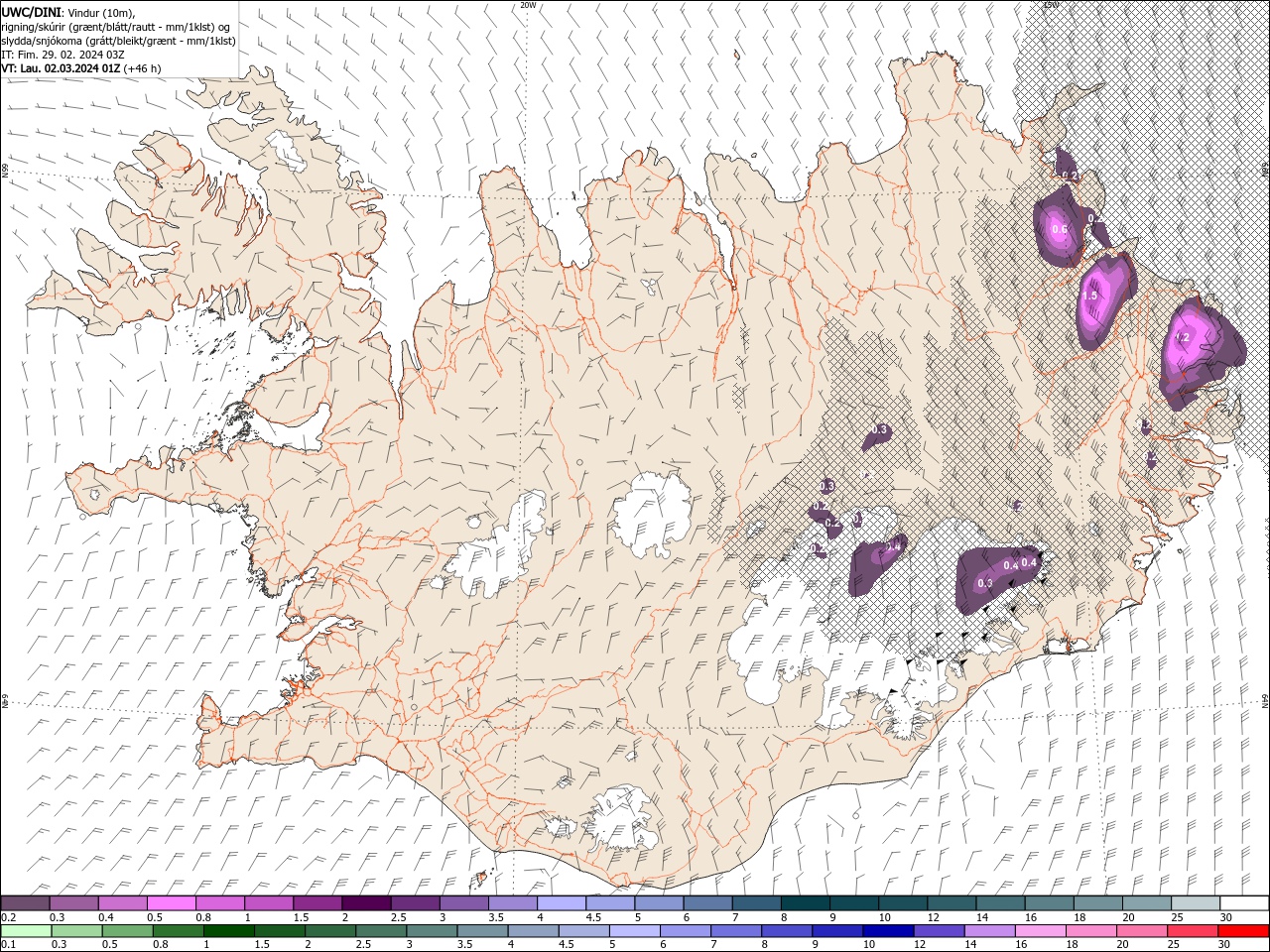Select the grey-blue 3.5 swatch in bottom legend row
The width and height of the screenshot is (1270, 952).
[482, 931]
